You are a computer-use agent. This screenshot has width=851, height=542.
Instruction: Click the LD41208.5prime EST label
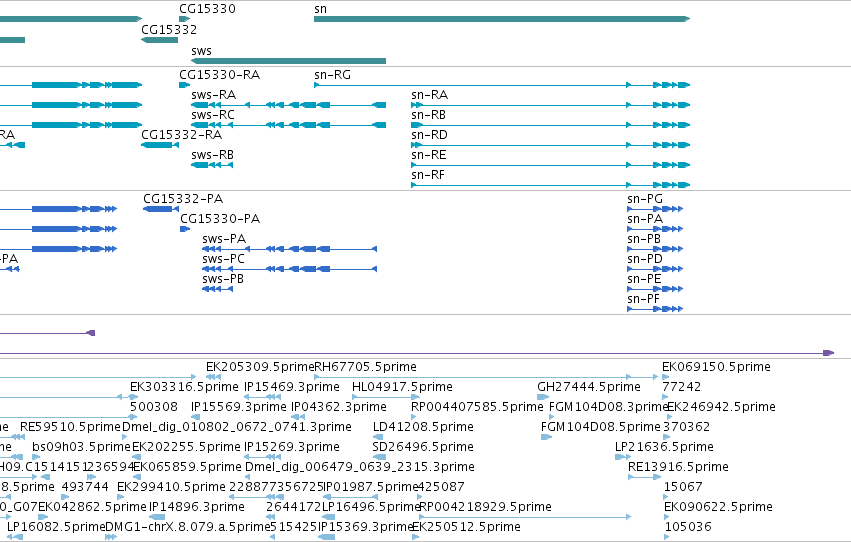pos(423,428)
